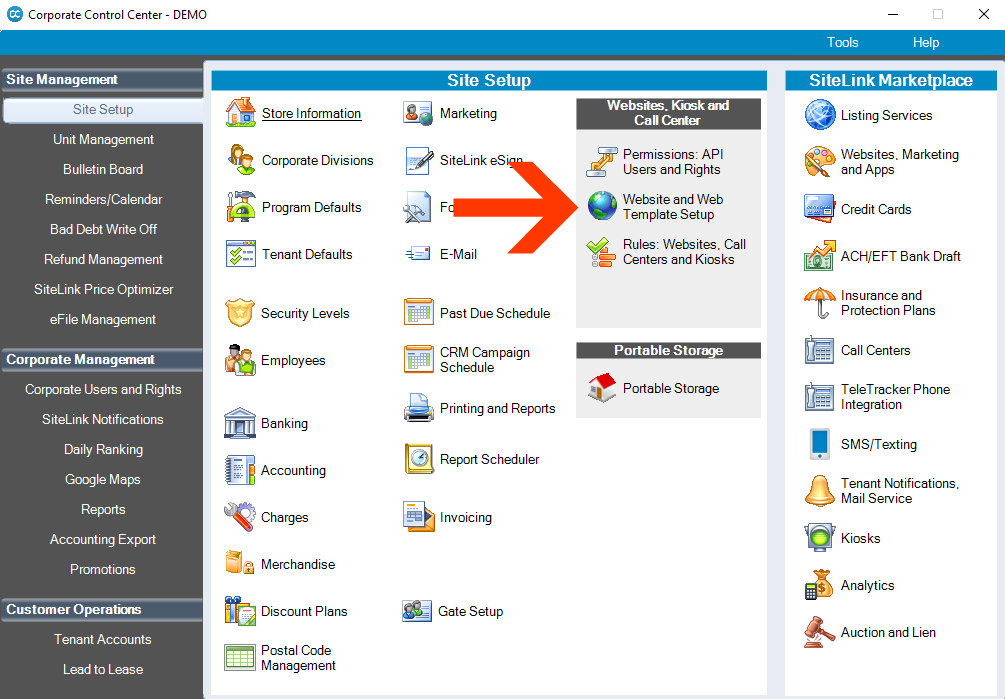Go to Lead to Lease
Image resolution: width=1005 pixels, height=699 pixels.
pyautogui.click(x=103, y=670)
